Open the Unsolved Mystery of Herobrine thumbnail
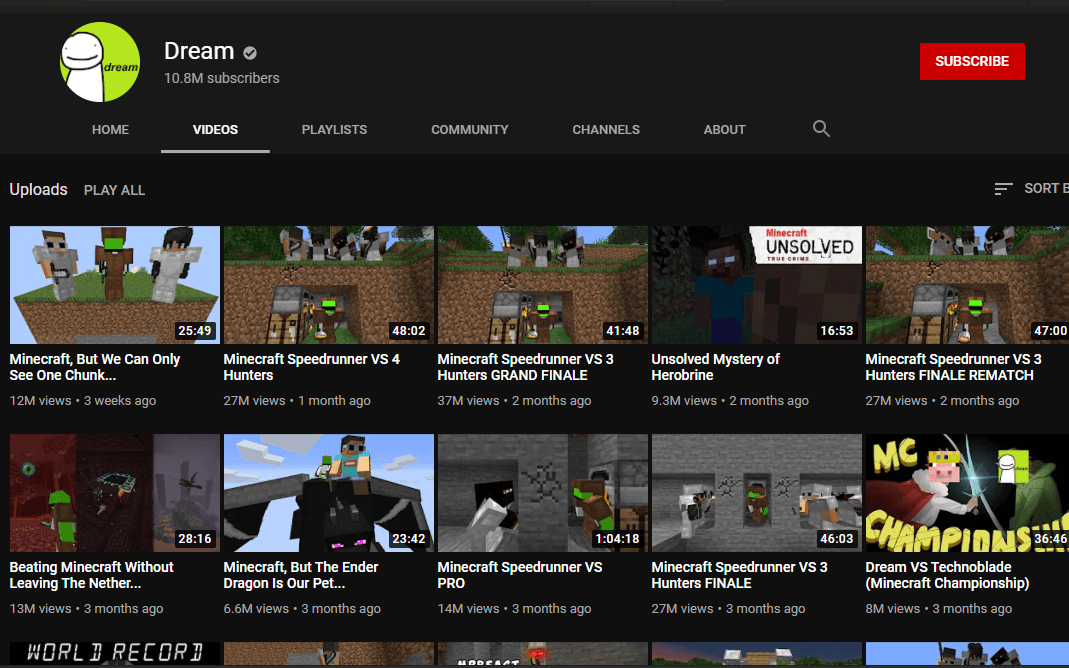Image resolution: width=1069 pixels, height=668 pixels. [757, 285]
